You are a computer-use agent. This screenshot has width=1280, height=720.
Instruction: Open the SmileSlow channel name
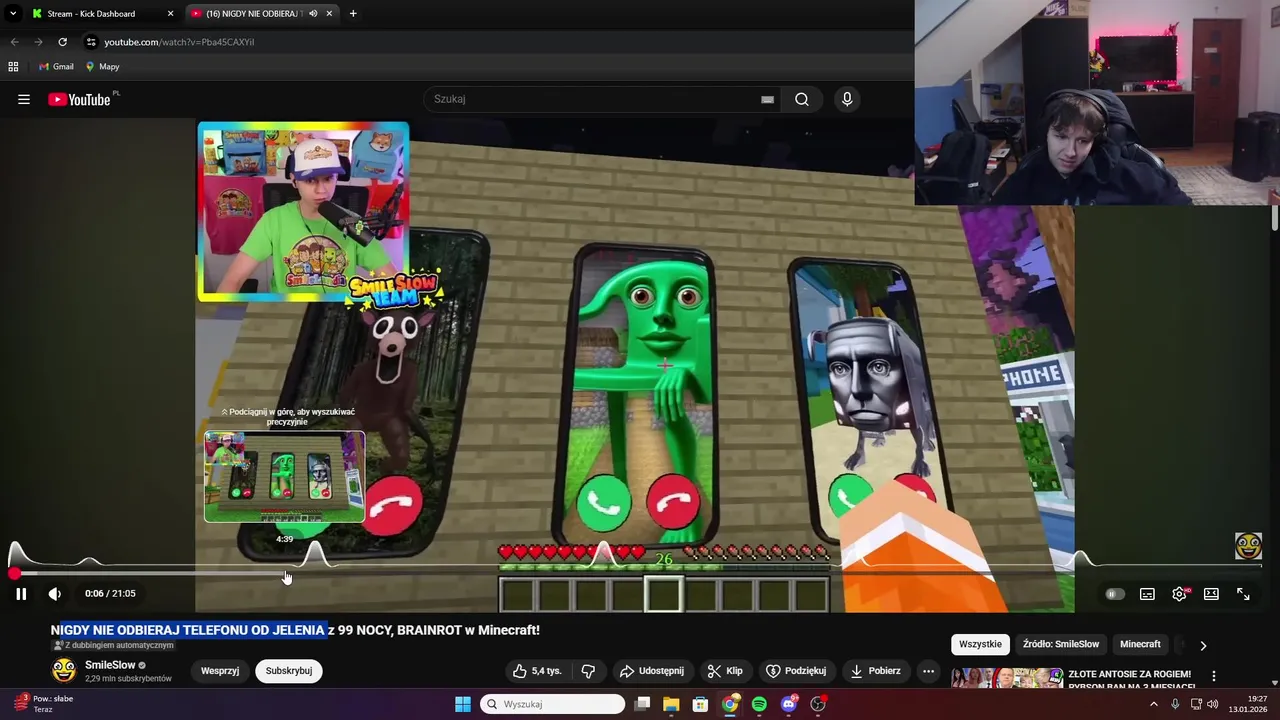(x=110, y=665)
